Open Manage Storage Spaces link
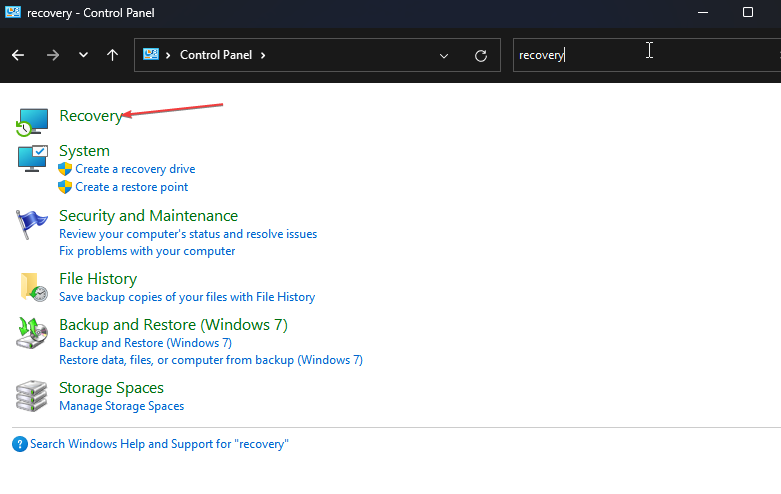 (x=121, y=406)
